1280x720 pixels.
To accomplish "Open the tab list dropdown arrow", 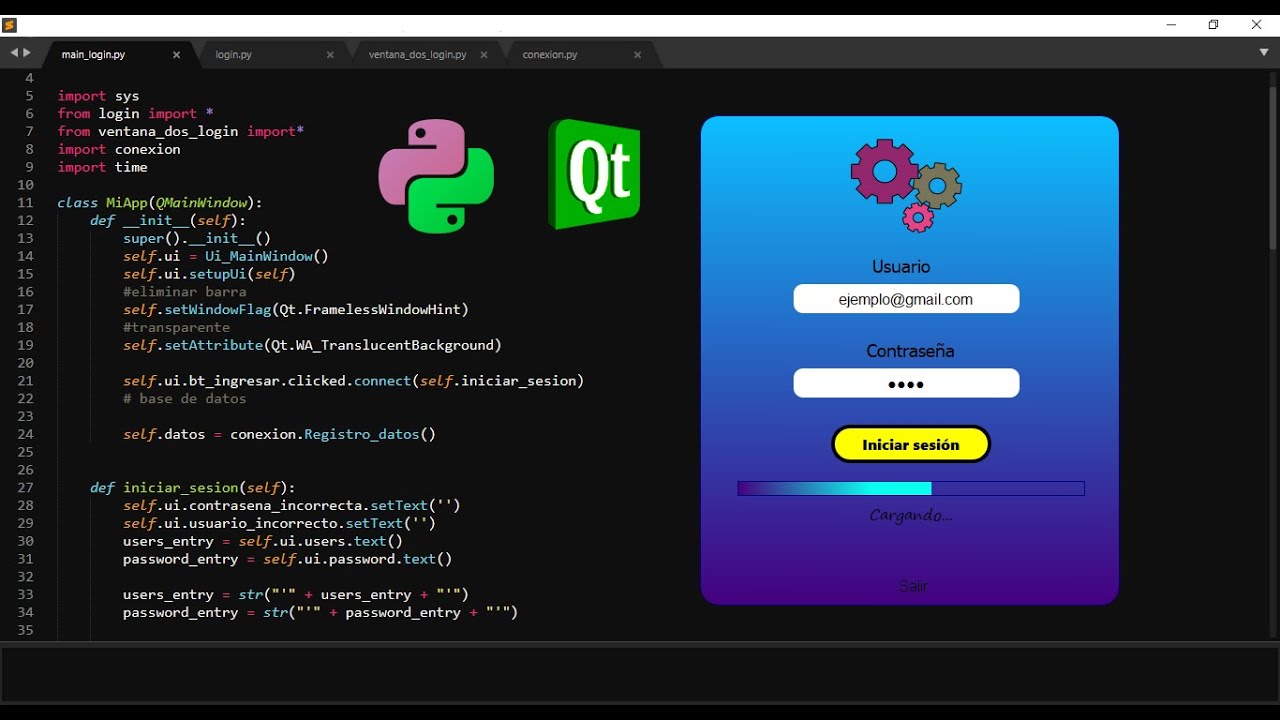I will point(1264,52).
